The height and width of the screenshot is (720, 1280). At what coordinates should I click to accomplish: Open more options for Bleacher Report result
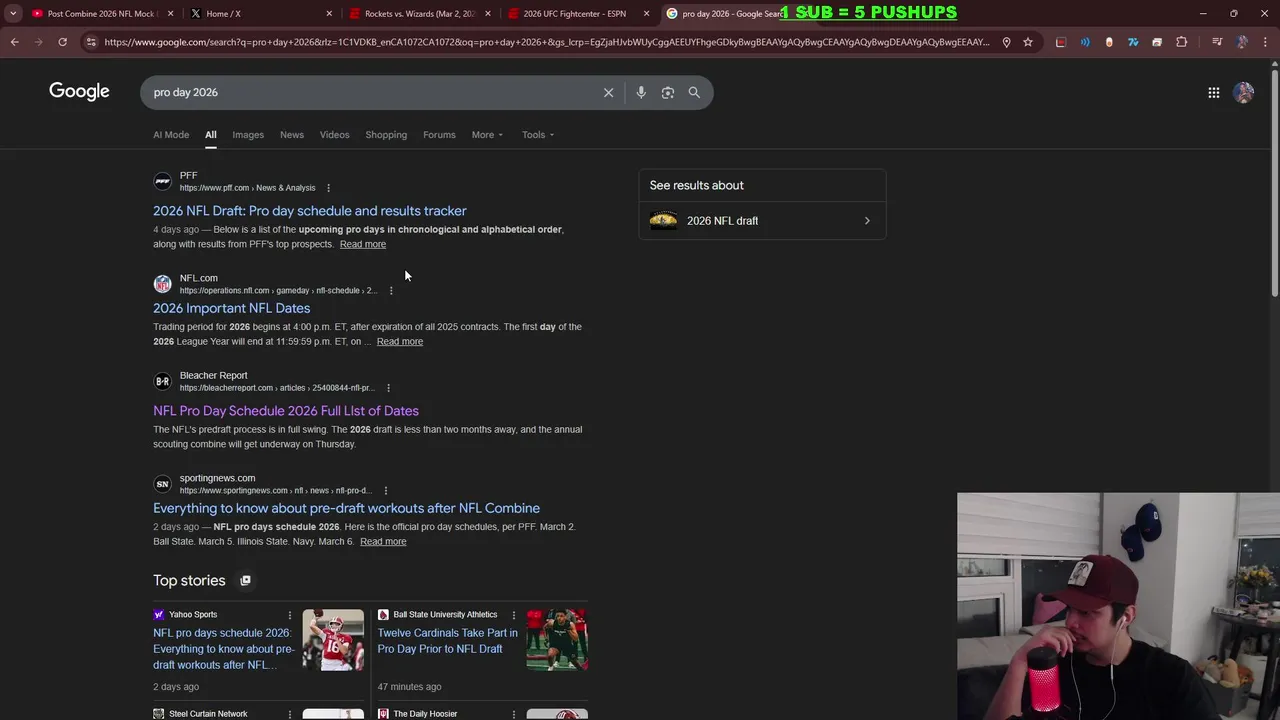[388, 388]
